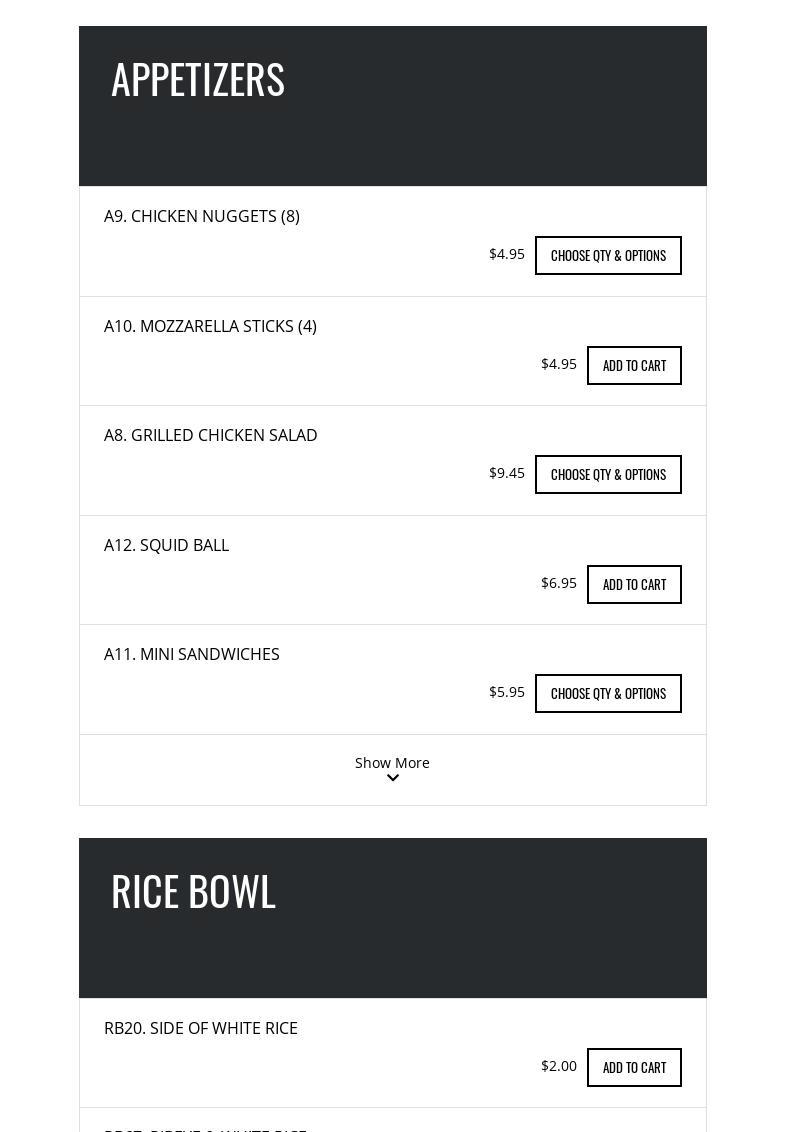This screenshot has width=785, height=1132.
Task: Open the A9. Chicken Nuggets (8) item
Action: [x=202, y=216]
